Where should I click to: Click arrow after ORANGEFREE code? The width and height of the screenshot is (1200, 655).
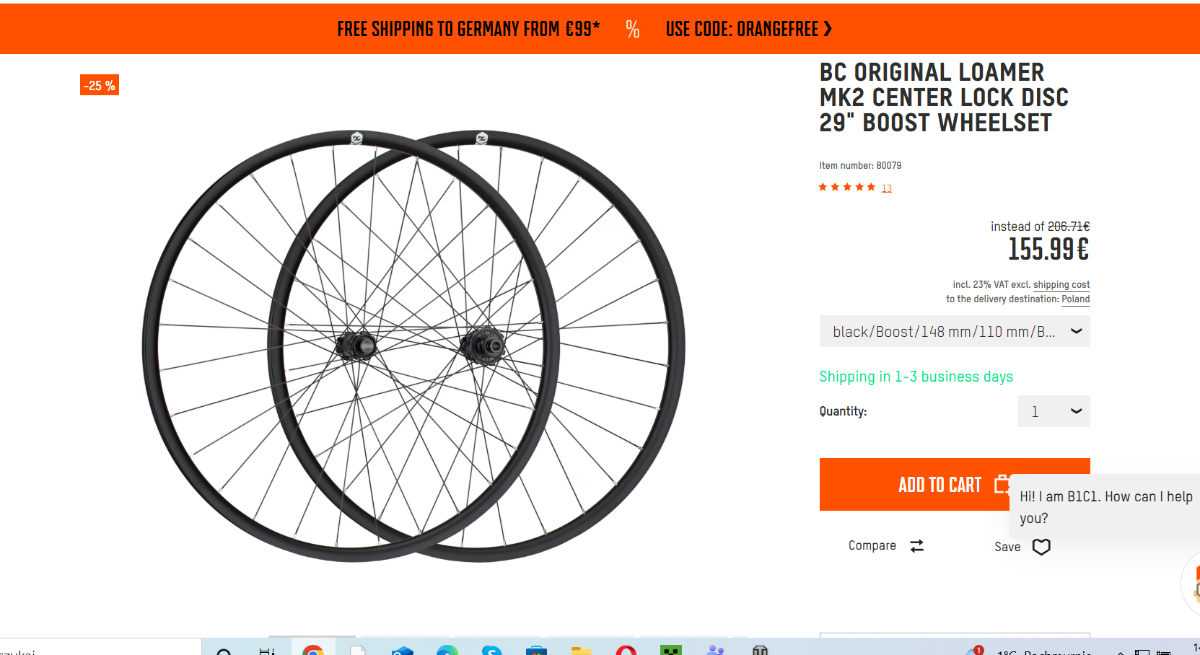click(x=828, y=29)
